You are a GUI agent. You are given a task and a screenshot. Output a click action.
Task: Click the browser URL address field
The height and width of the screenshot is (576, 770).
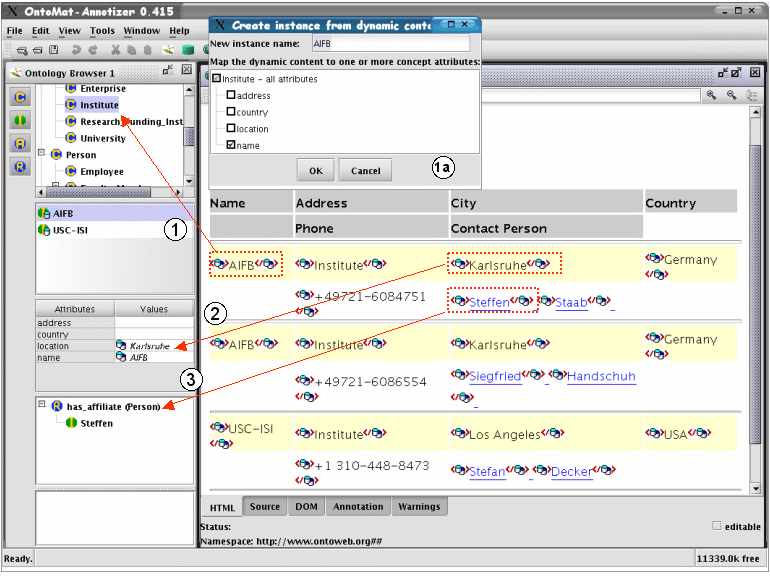[x=591, y=95]
